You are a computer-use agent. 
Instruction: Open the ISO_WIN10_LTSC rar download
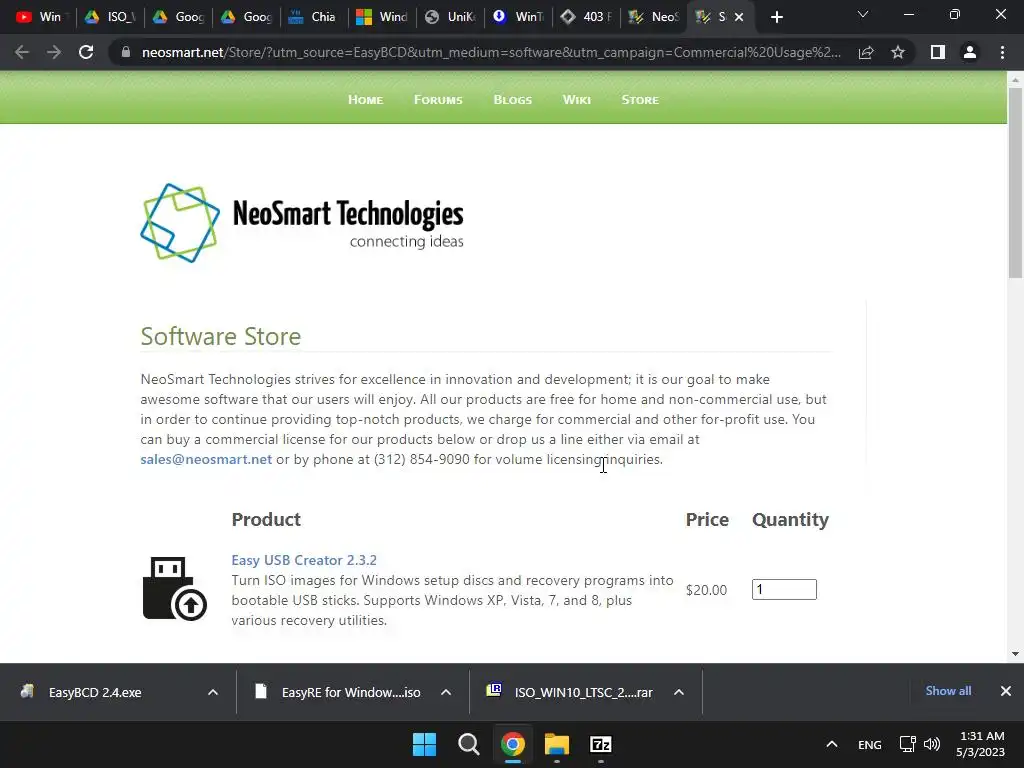pyautogui.click(x=570, y=692)
